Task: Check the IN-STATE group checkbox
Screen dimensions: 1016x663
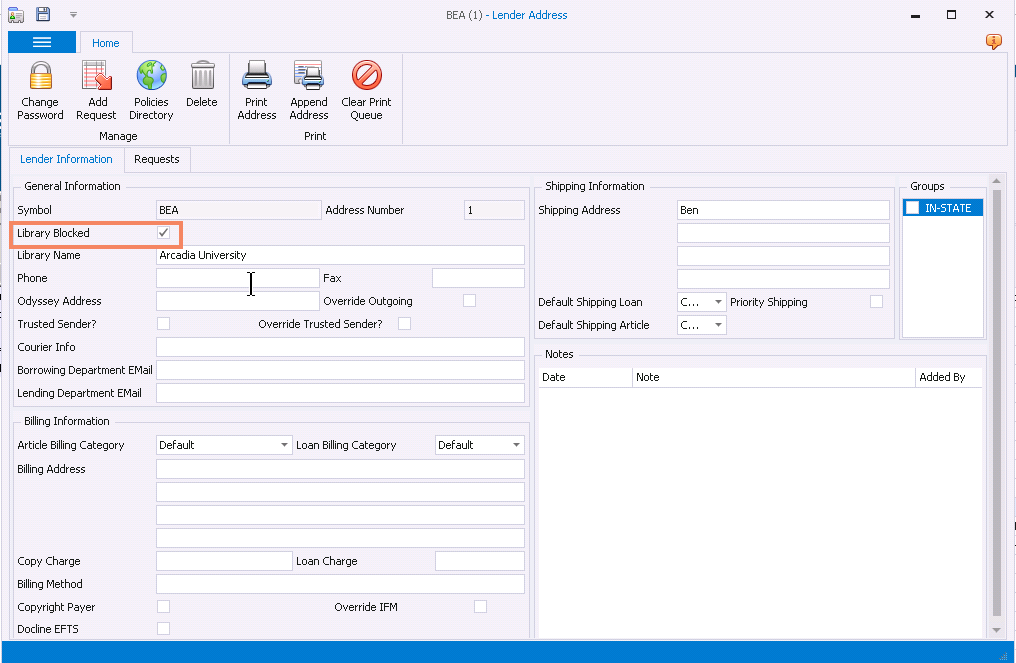Action: 913,208
